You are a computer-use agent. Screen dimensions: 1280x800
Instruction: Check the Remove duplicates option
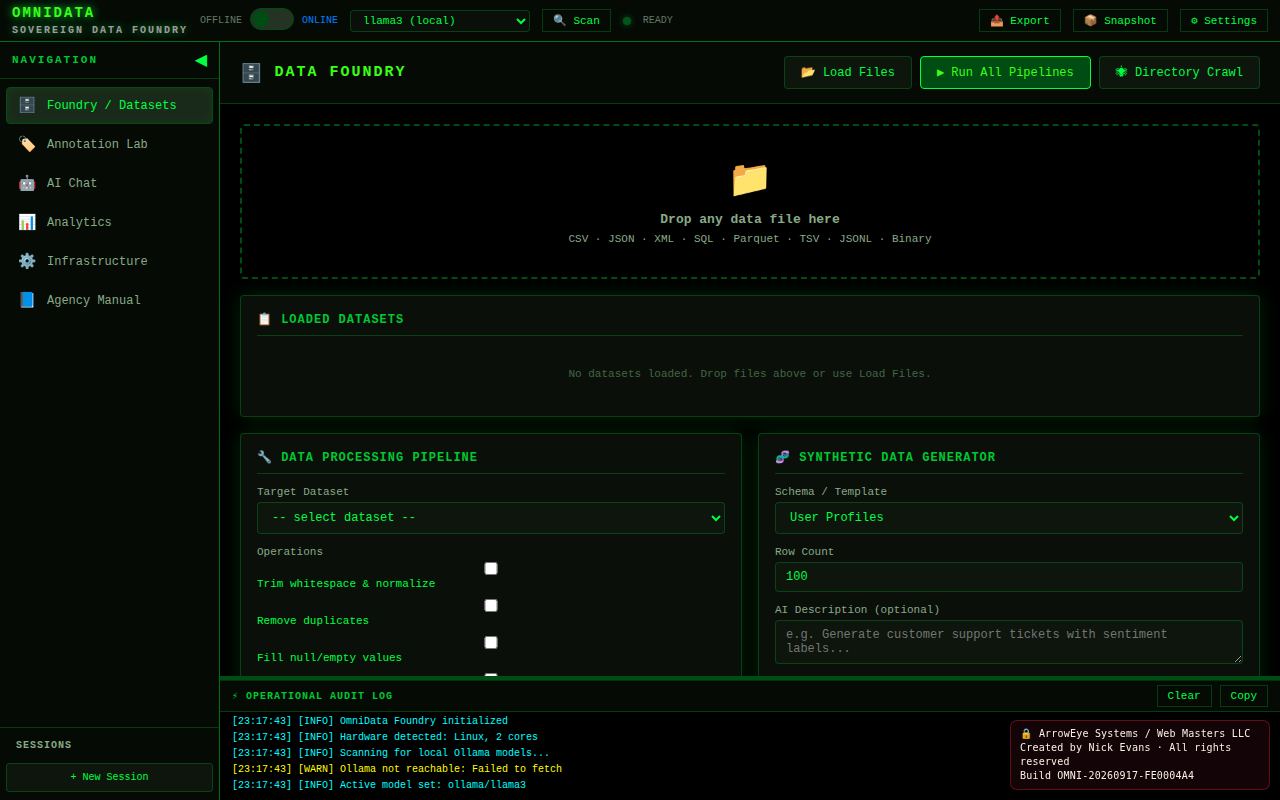pyautogui.click(x=491, y=605)
